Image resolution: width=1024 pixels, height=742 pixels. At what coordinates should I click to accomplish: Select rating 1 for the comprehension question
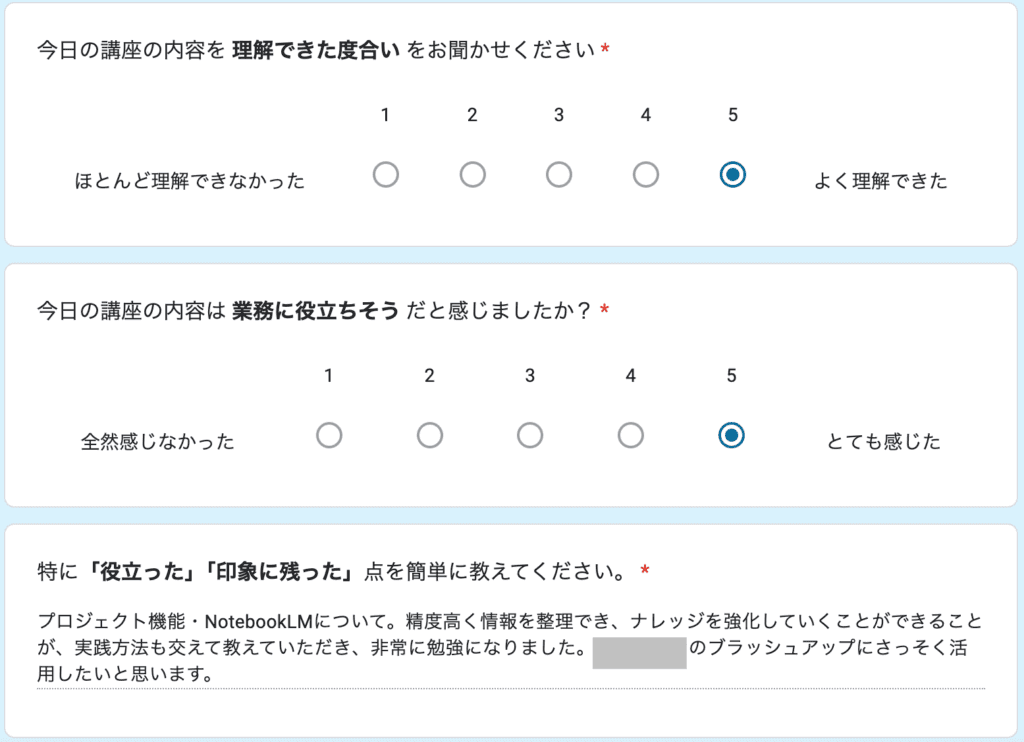pyautogui.click(x=386, y=174)
